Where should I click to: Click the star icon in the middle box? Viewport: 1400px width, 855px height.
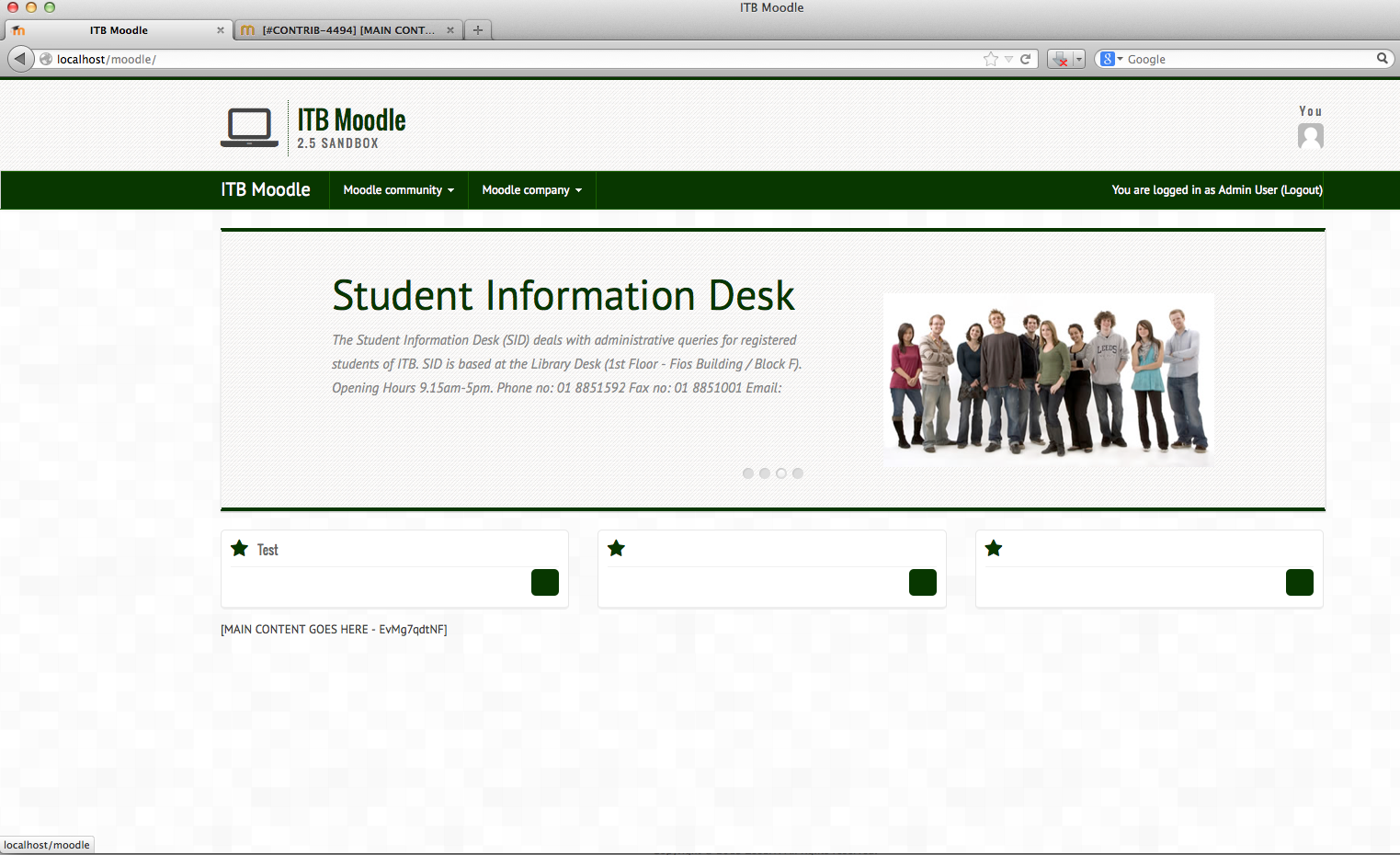(x=616, y=549)
